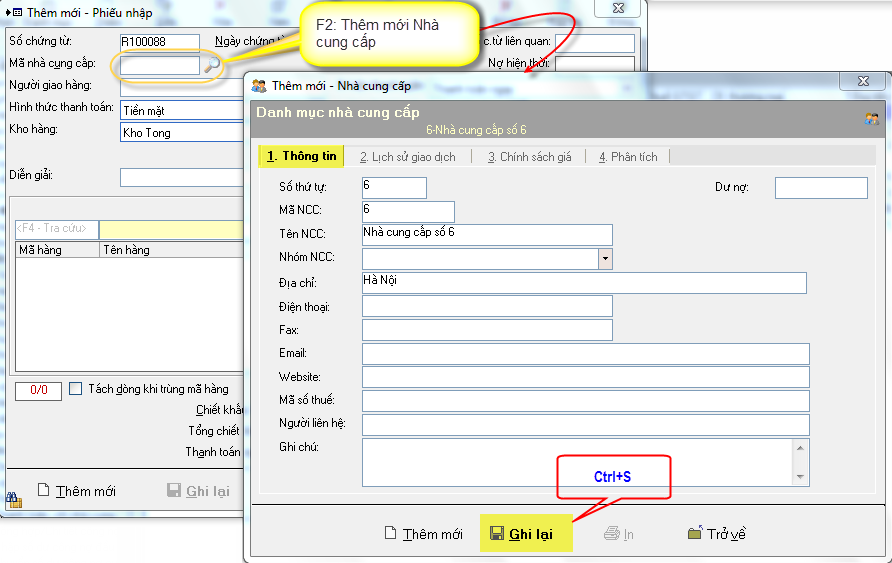The image size is (892, 563).
Task: Click Thêm mới button in Phiếu nhập window
Action: coord(76,491)
